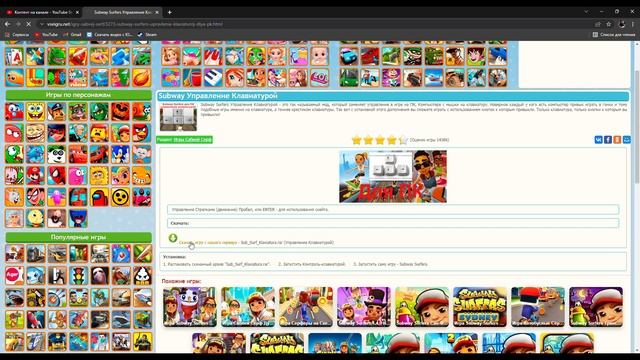This screenshot has height=360, width=640.
Task: Open the Huggy Wuggy character icon
Action: (x=78, y=218)
